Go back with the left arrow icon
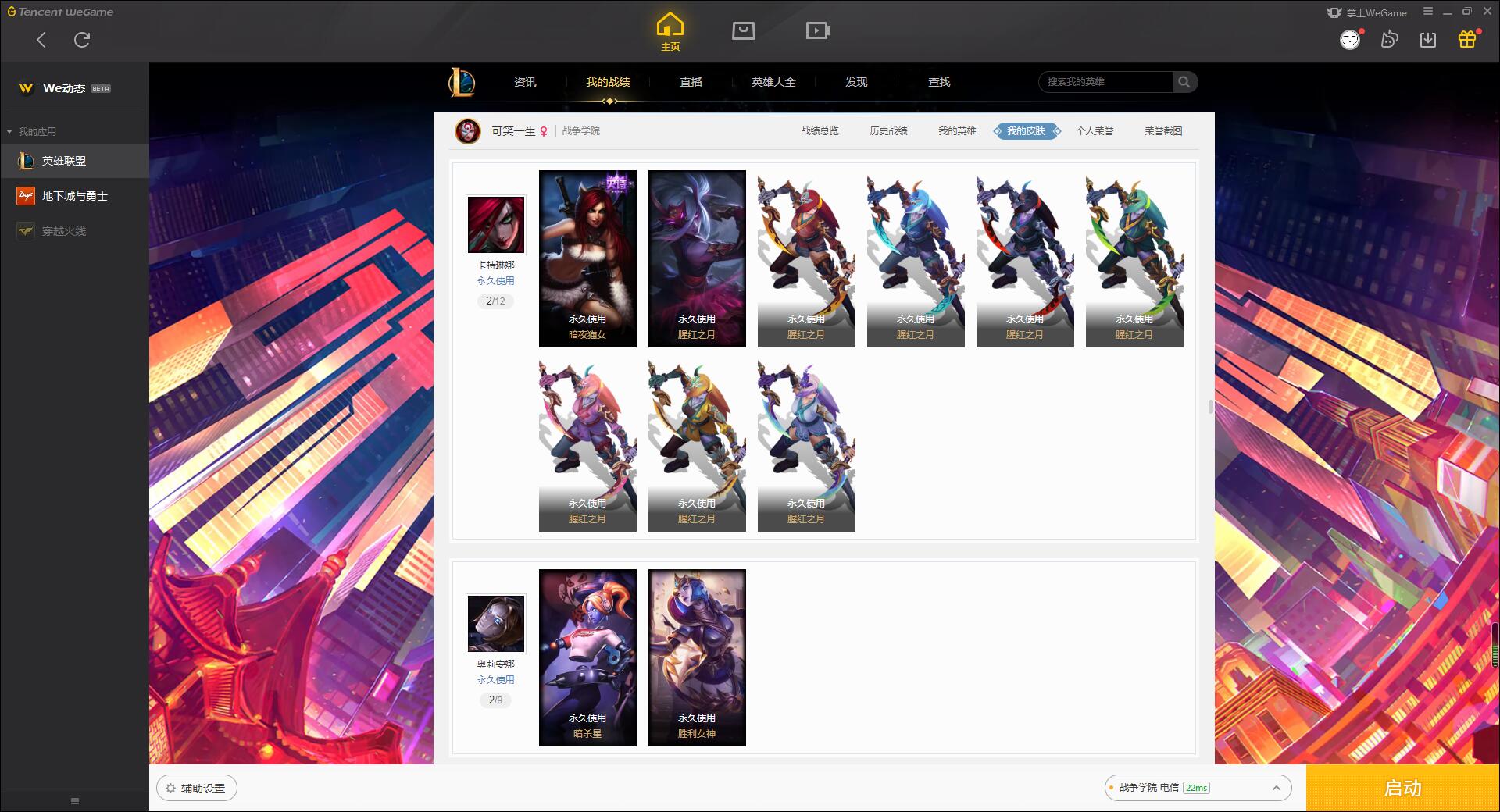This screenshot has height=812, width=1500. click(41, 40)
